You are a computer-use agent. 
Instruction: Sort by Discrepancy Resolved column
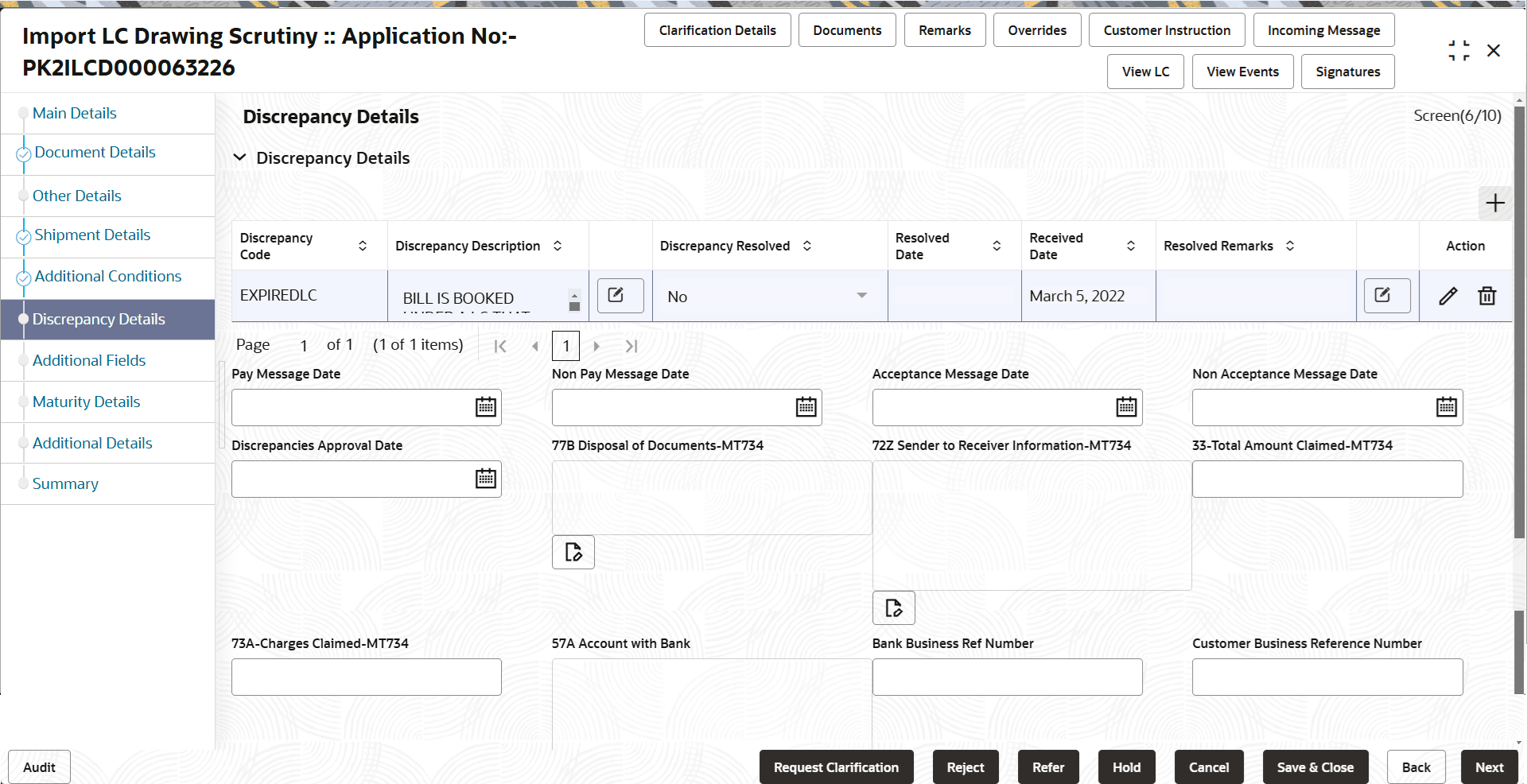pyautogui.click(x=807, y=246)
